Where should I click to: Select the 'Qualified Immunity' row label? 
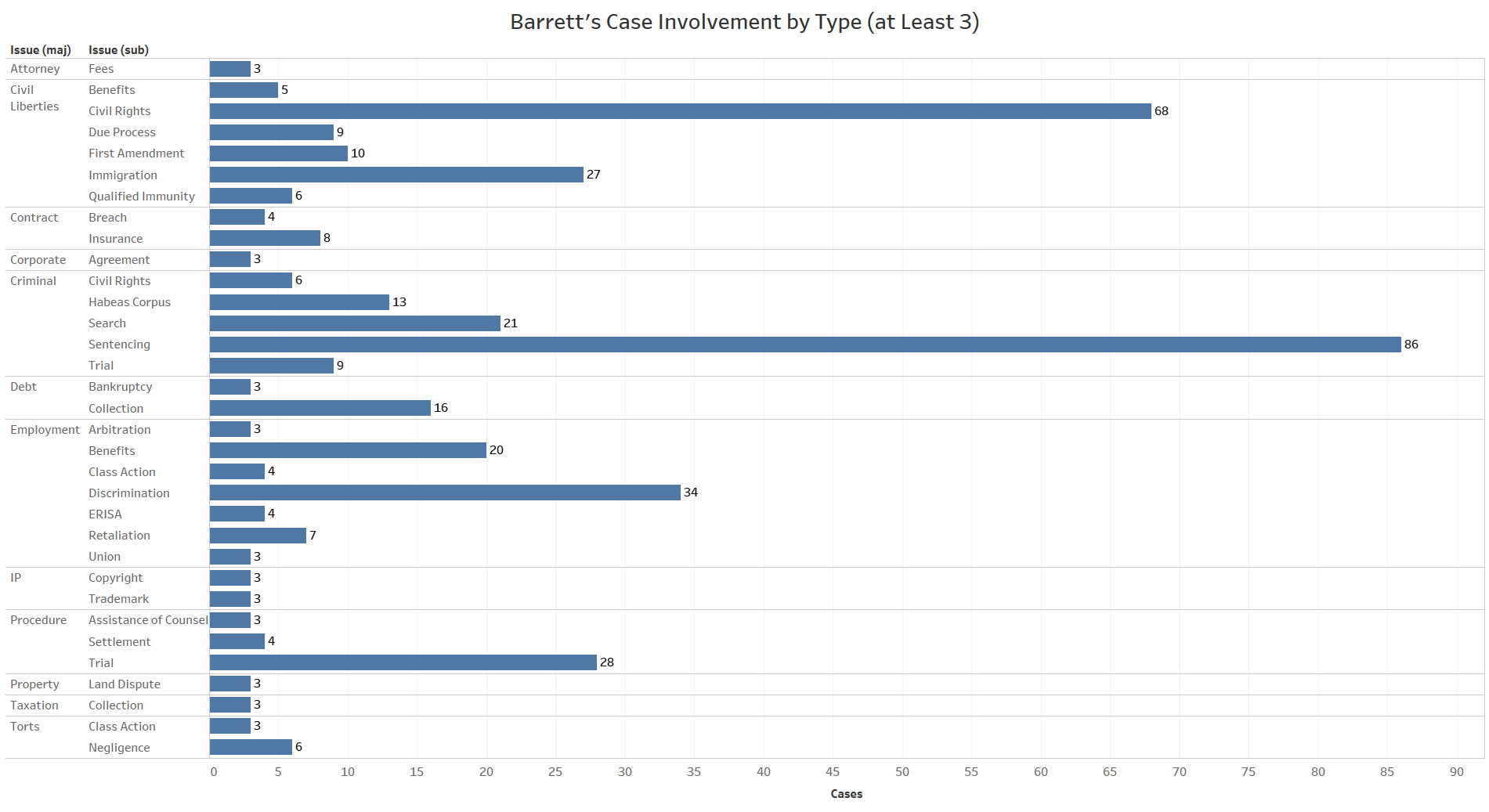[142, 197]
